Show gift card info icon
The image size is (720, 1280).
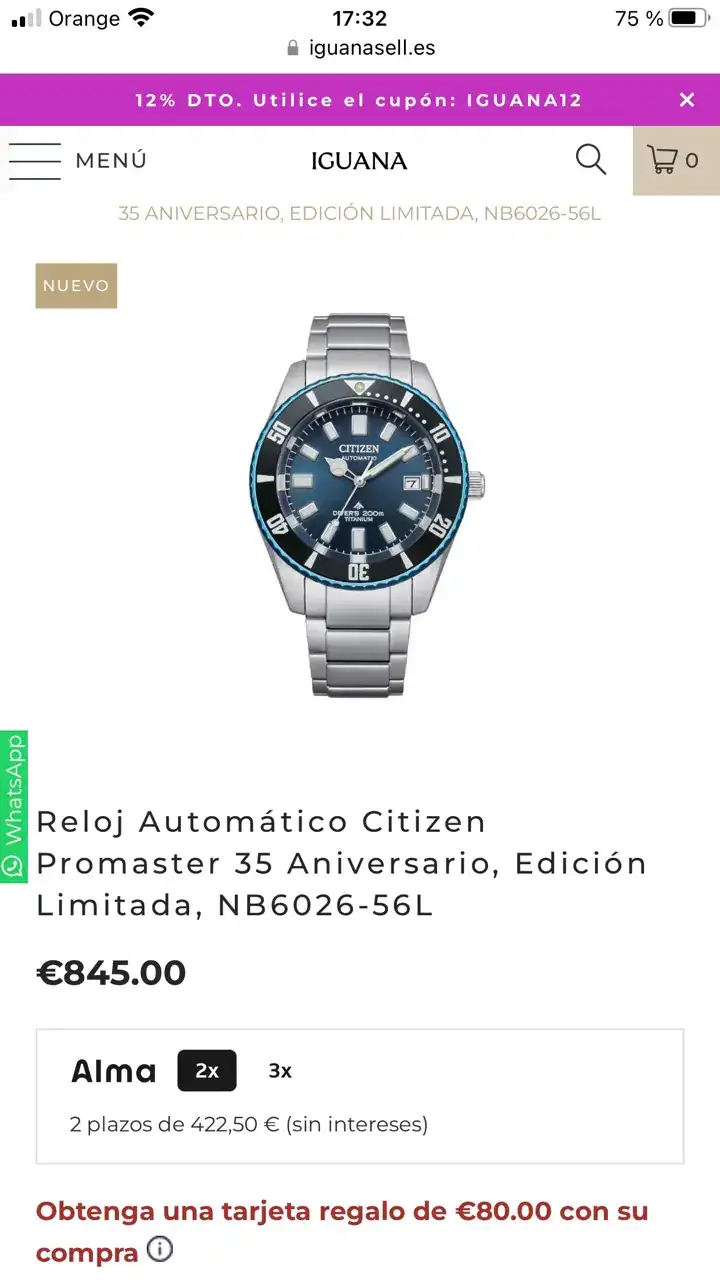point(160,1250)
